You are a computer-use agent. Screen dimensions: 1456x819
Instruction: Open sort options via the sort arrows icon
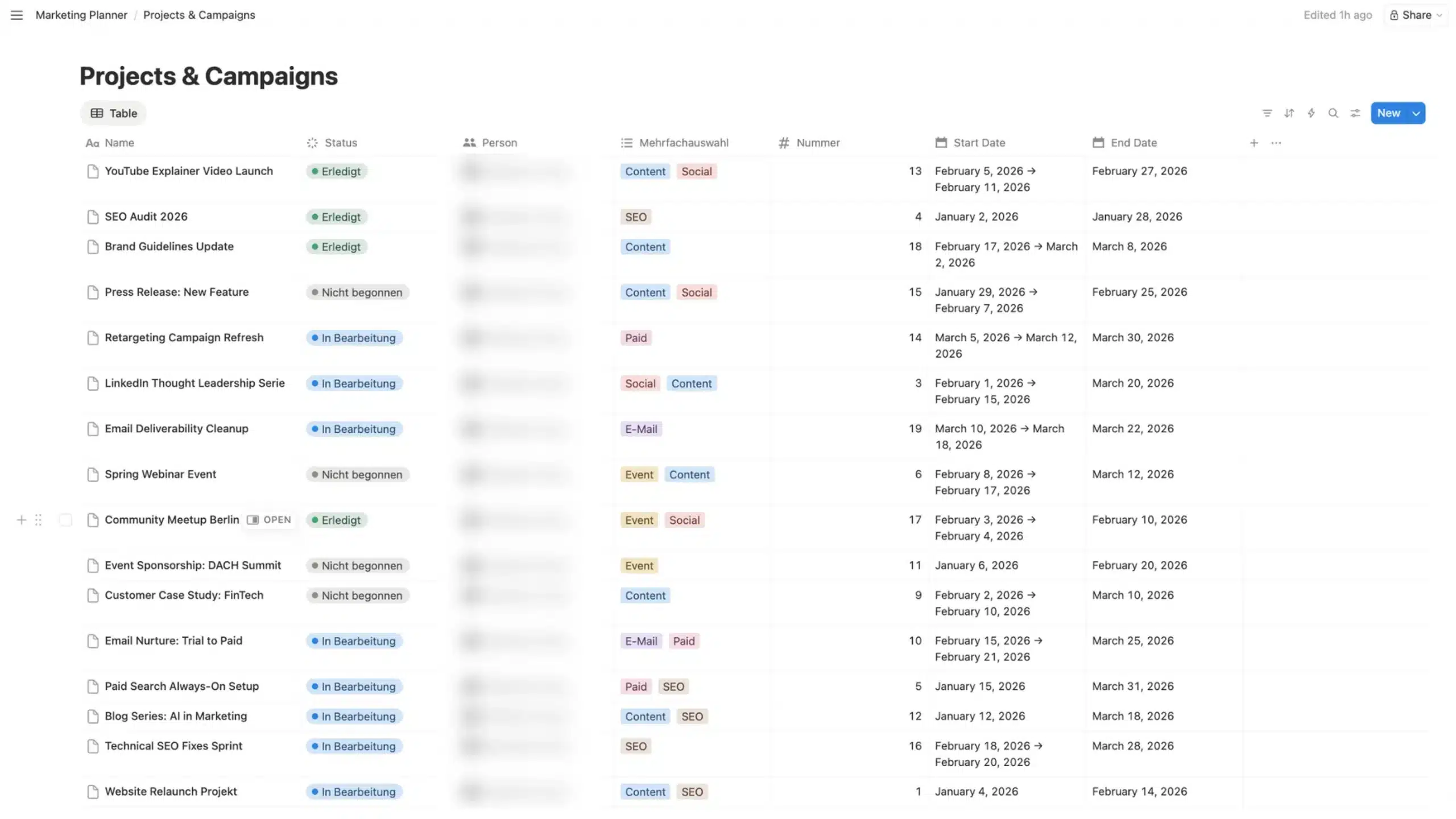(1289, 113)
